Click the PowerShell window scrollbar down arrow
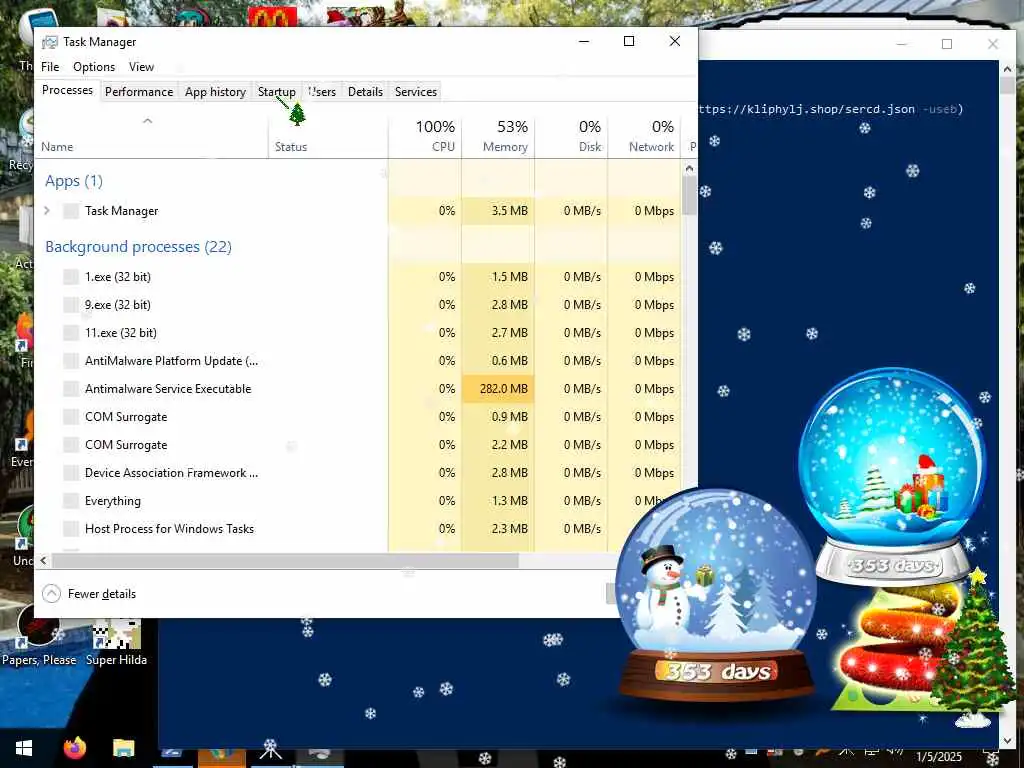This screenshot has width=1024, height=768. click(1007, 741)
